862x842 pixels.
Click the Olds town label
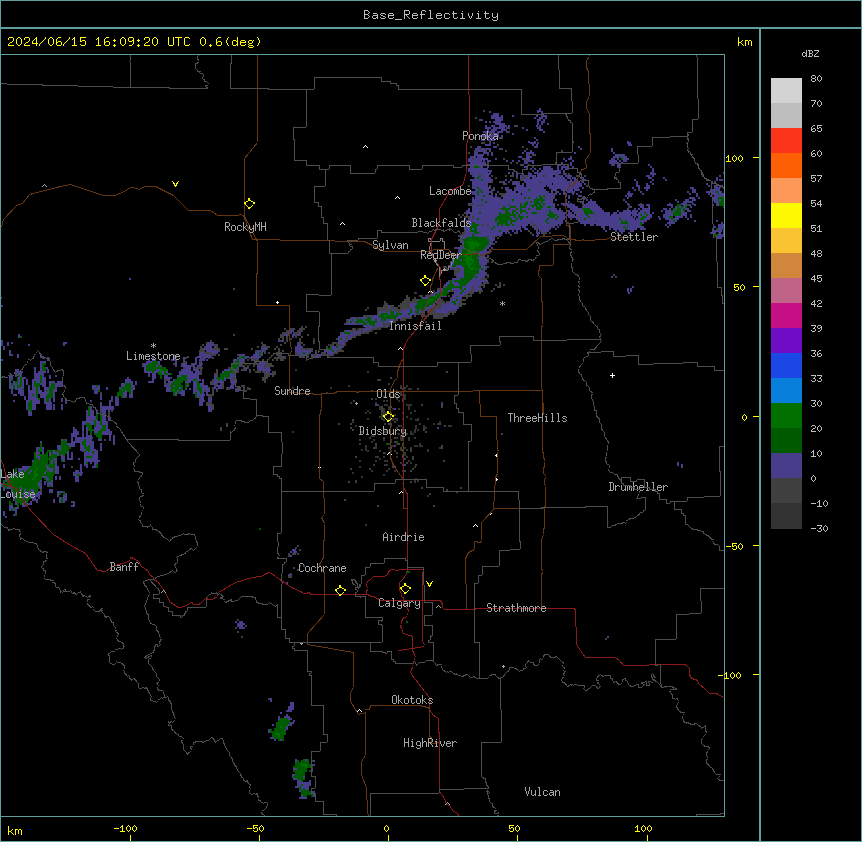pos(388,394)
